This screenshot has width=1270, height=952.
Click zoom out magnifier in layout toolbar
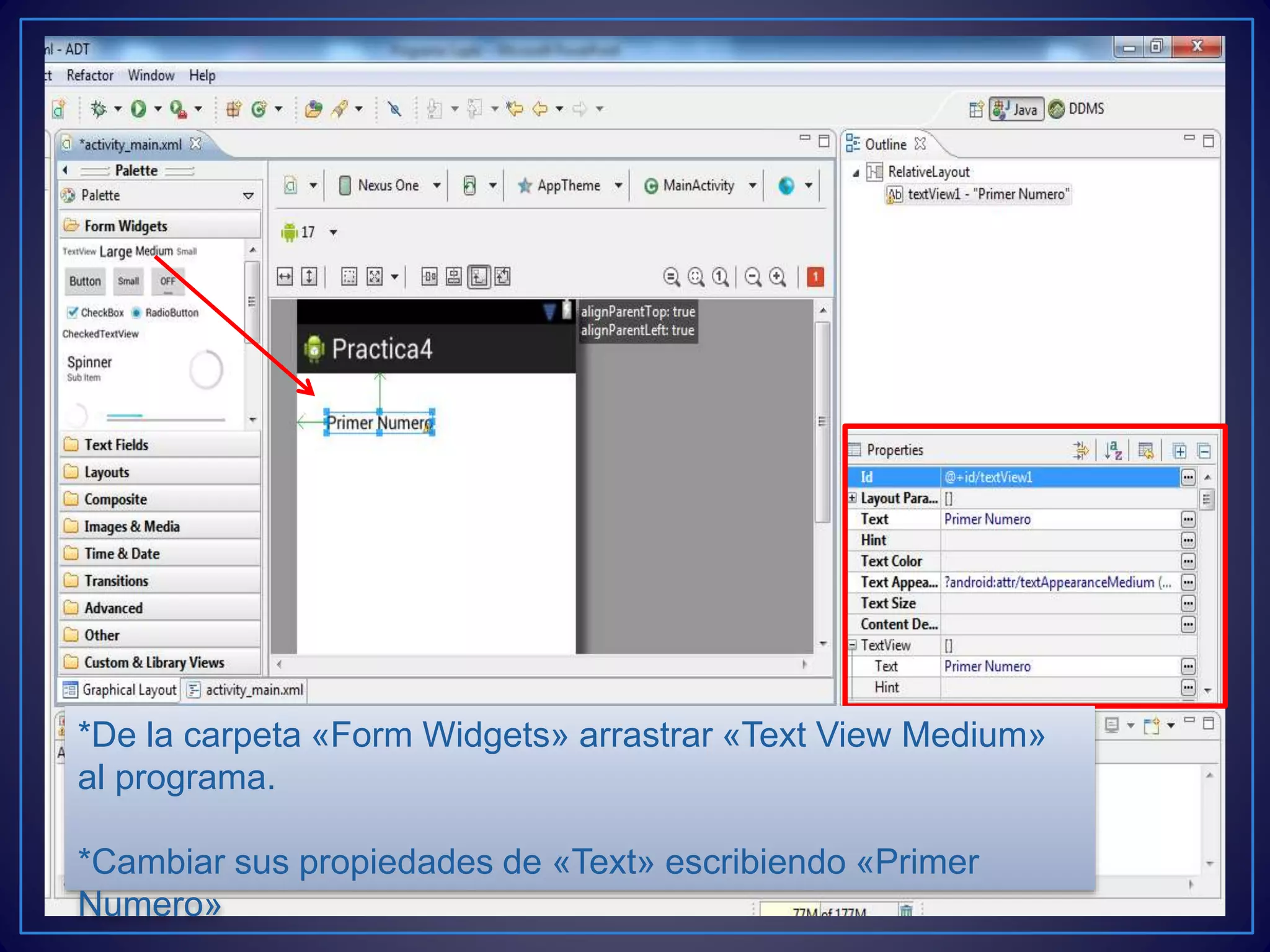pyautogui.click(x=753, y=276)
